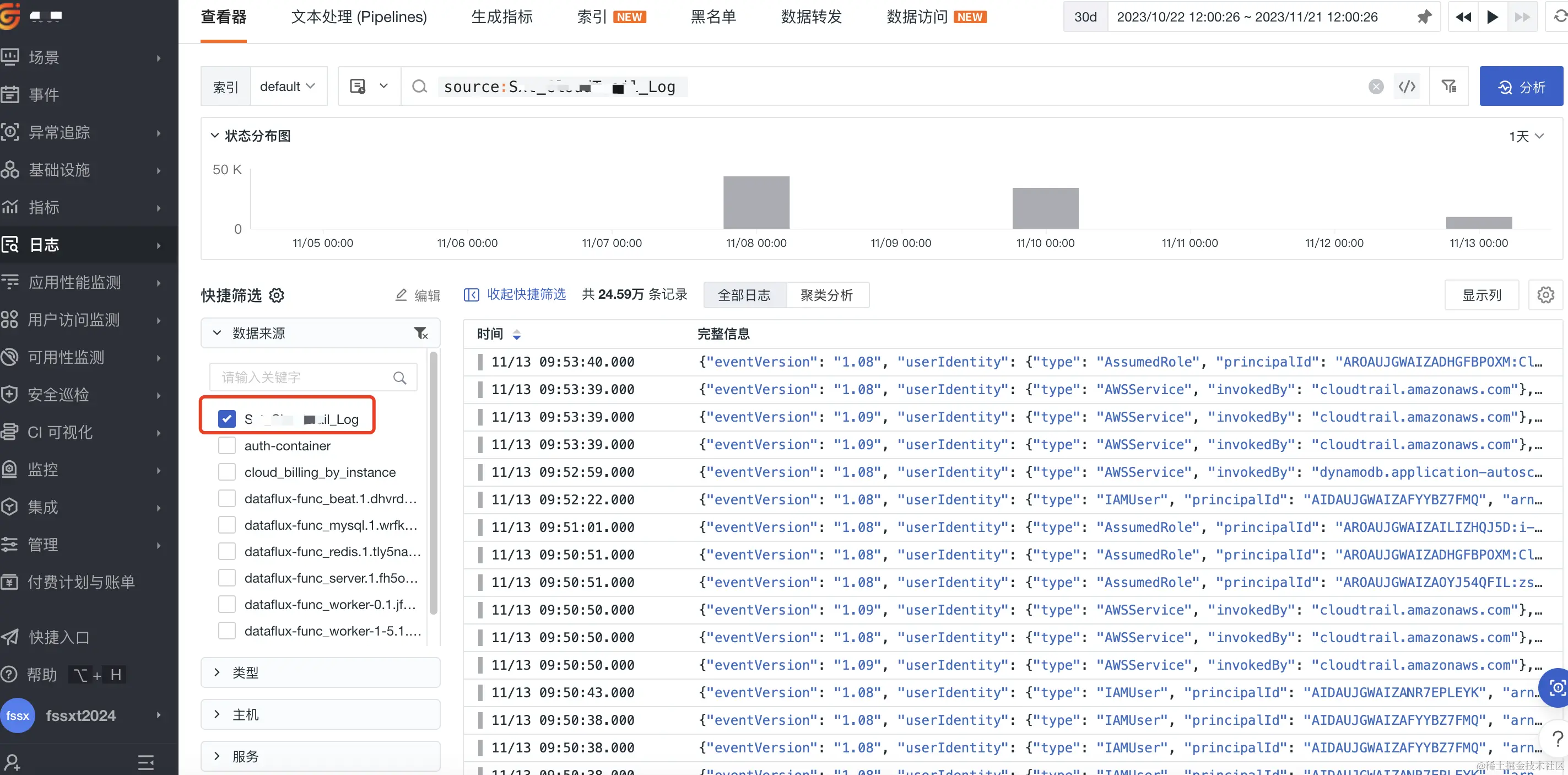Click the pin time range icon

1424,17
